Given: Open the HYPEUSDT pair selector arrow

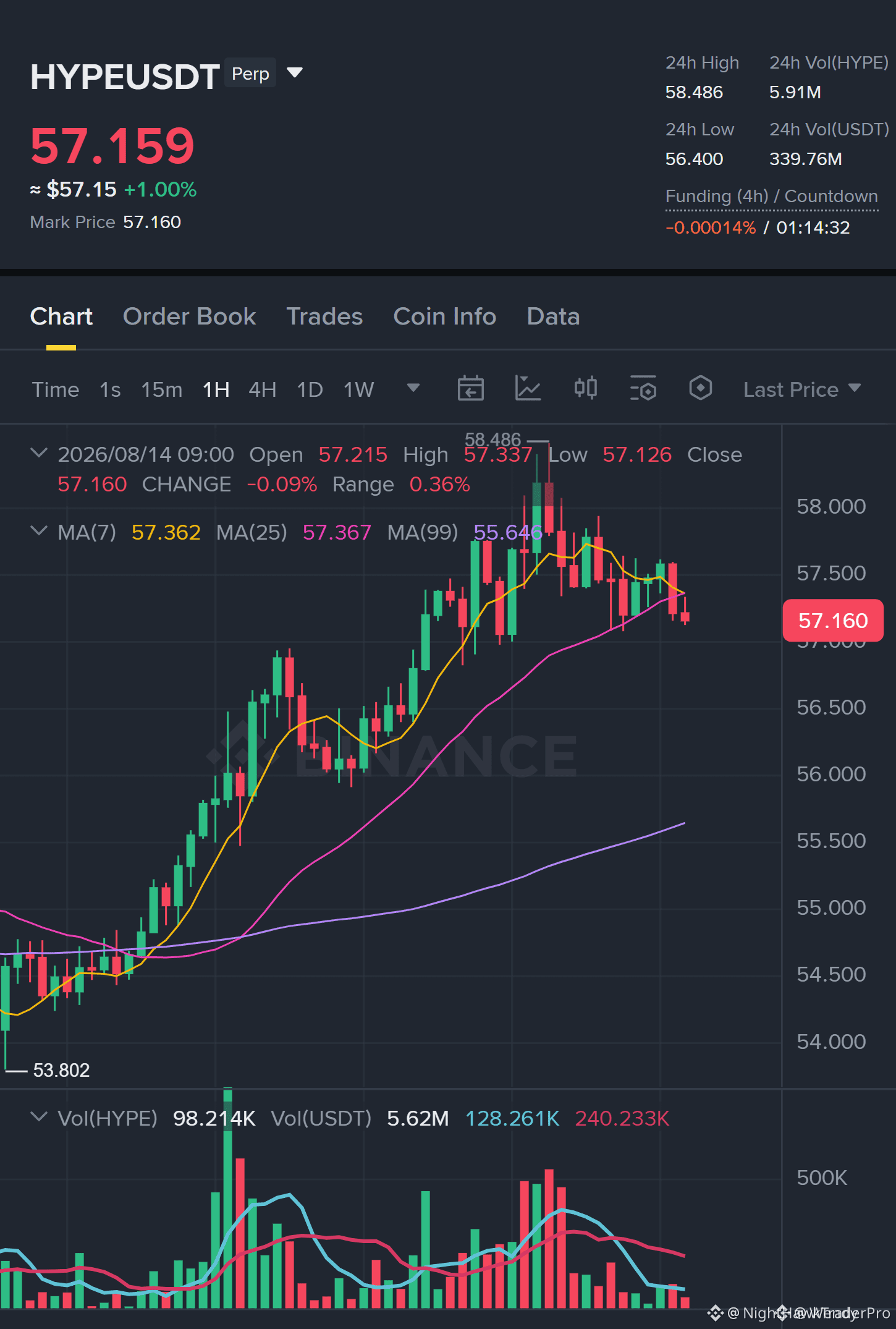Looking at the screenshot, I should tap(295, 73).
